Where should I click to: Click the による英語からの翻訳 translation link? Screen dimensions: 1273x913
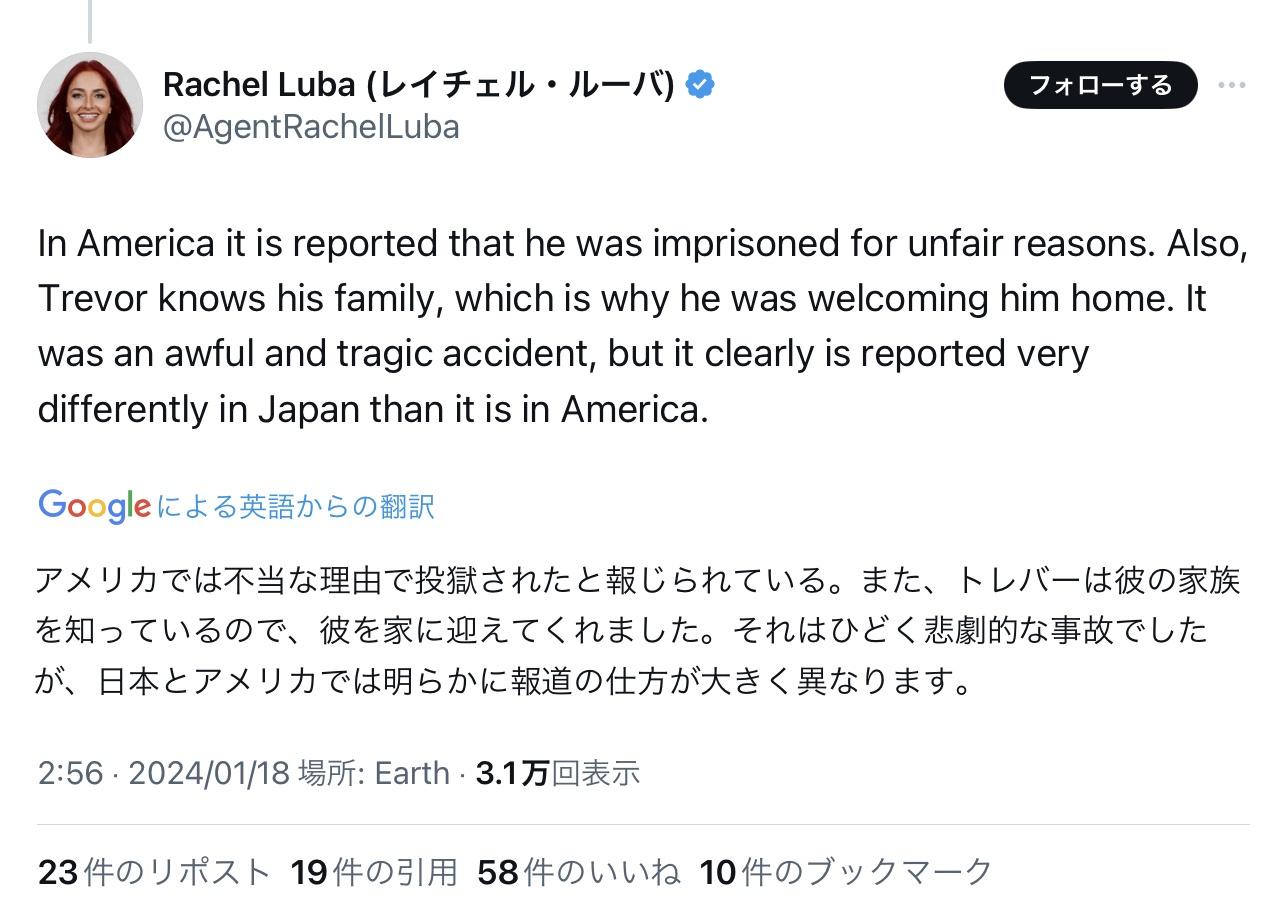[x=294, y=506]
